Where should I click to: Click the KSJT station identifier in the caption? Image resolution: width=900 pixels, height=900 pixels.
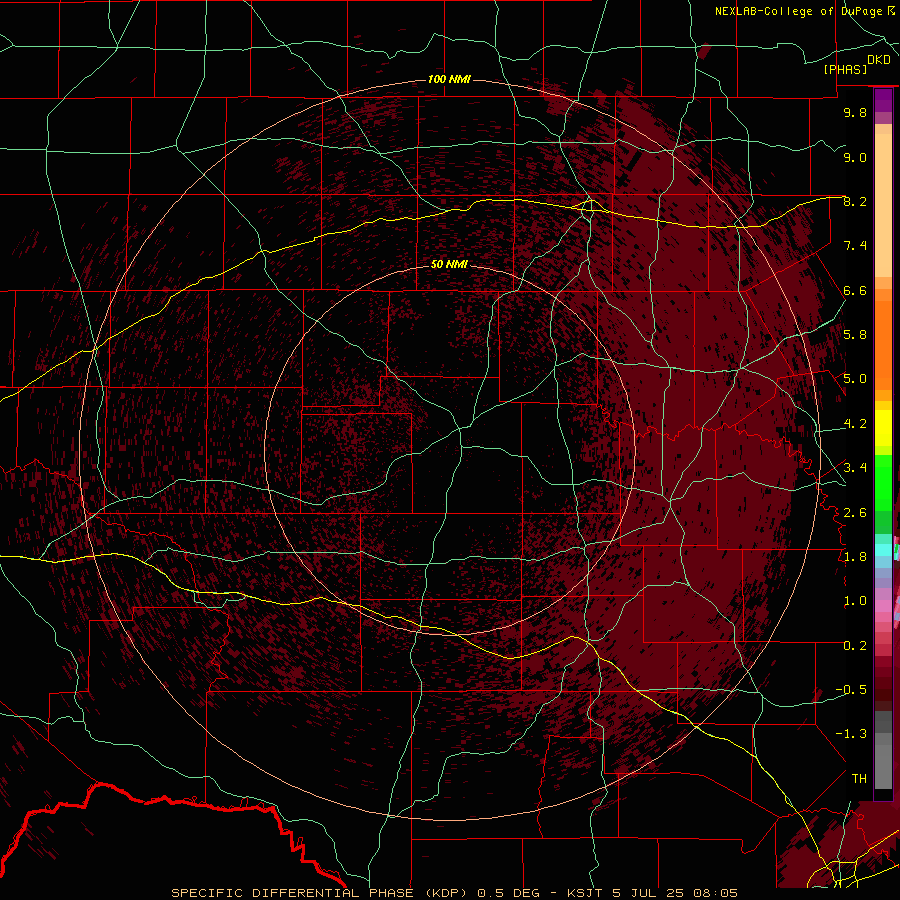click(584, 893)
